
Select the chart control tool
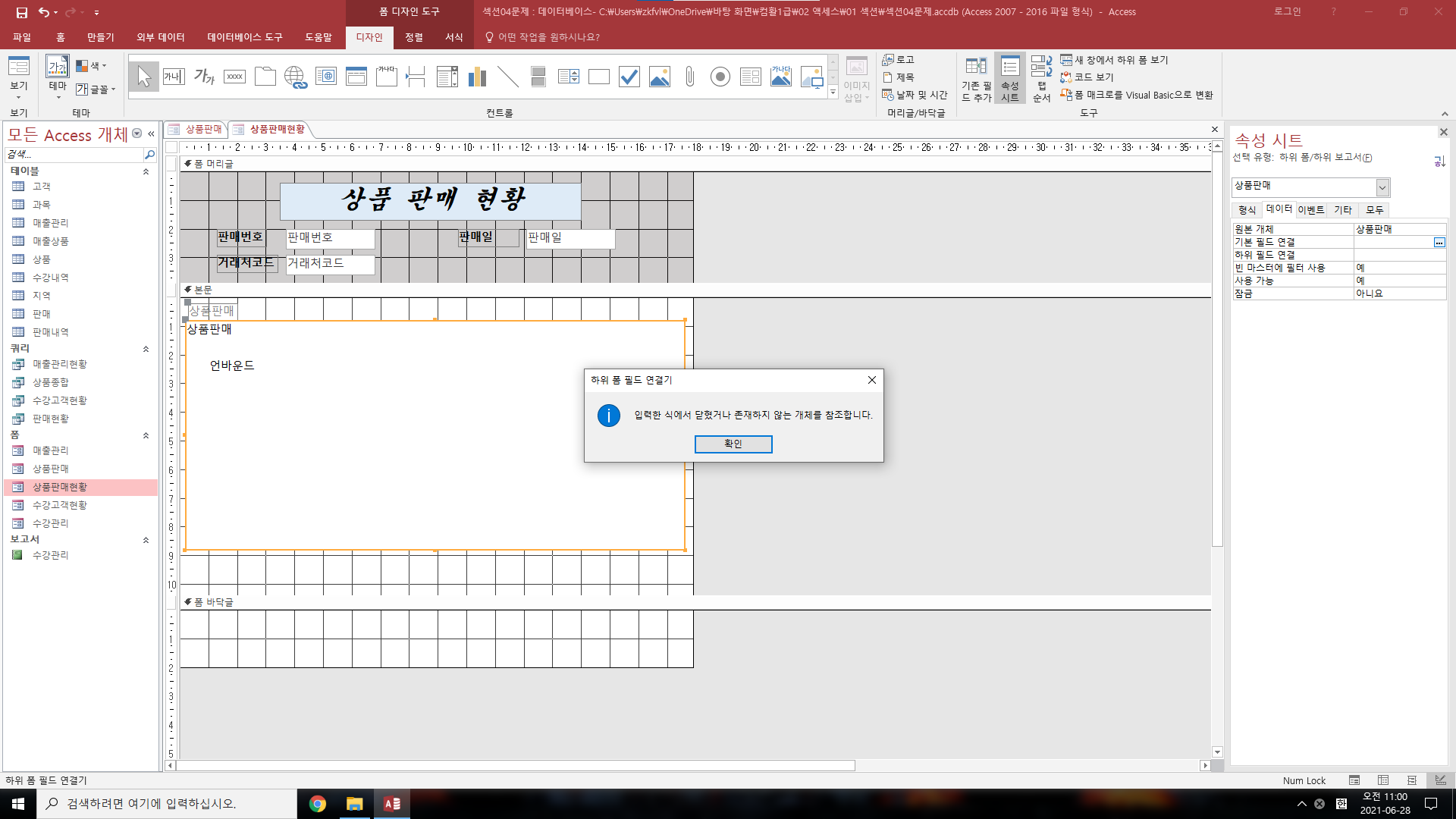pyautogui.click(x=477, y=77)
